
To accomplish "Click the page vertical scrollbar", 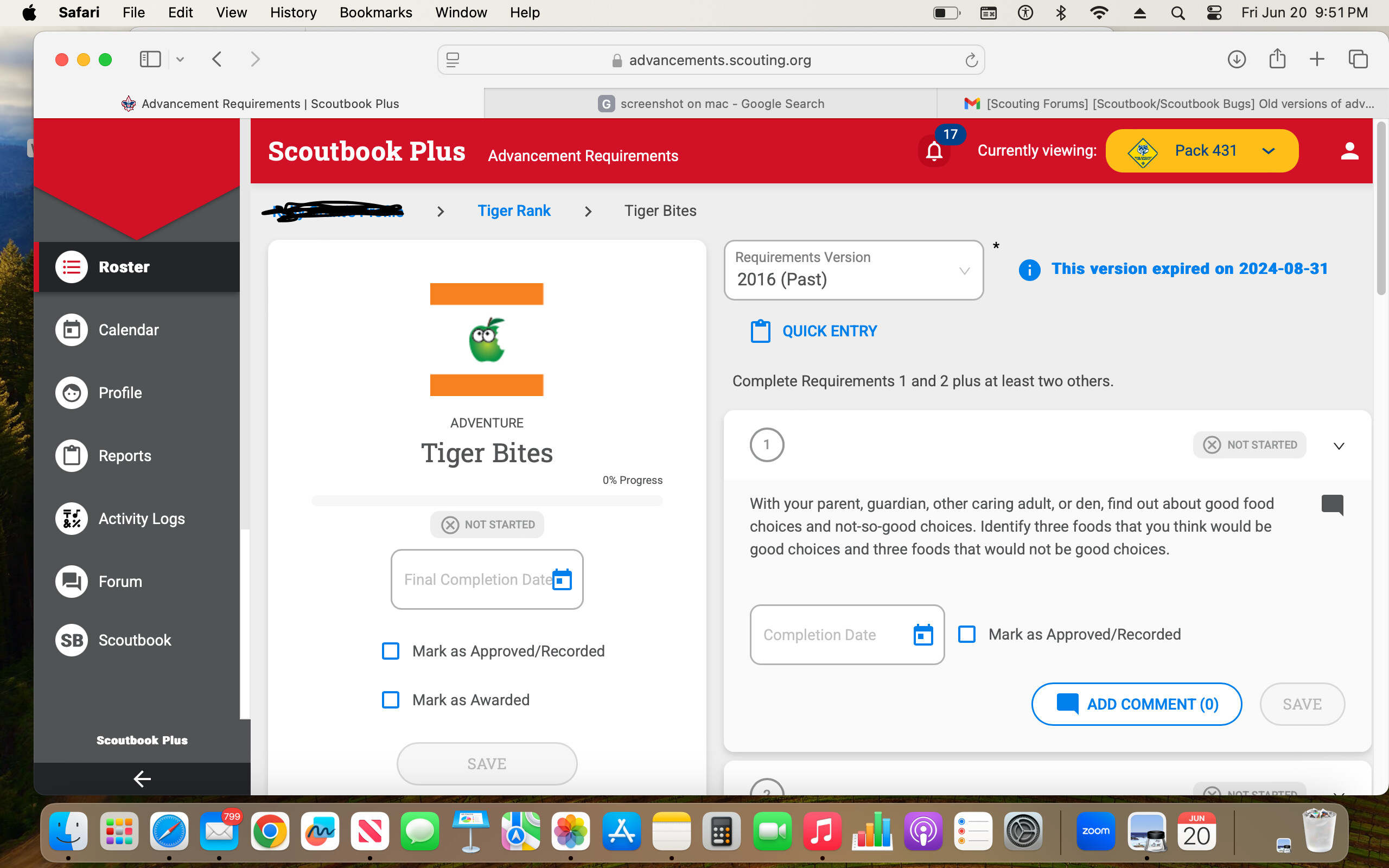I will tap(1381, 208).
